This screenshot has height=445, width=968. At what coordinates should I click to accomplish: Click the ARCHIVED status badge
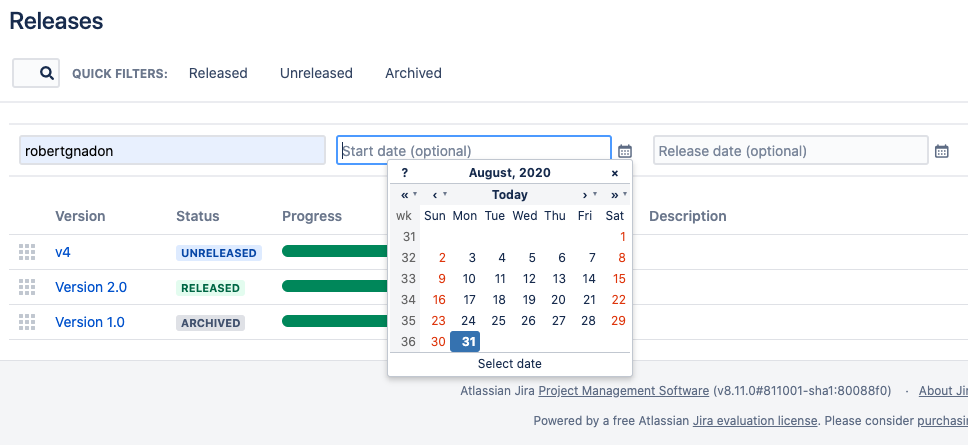210,323
